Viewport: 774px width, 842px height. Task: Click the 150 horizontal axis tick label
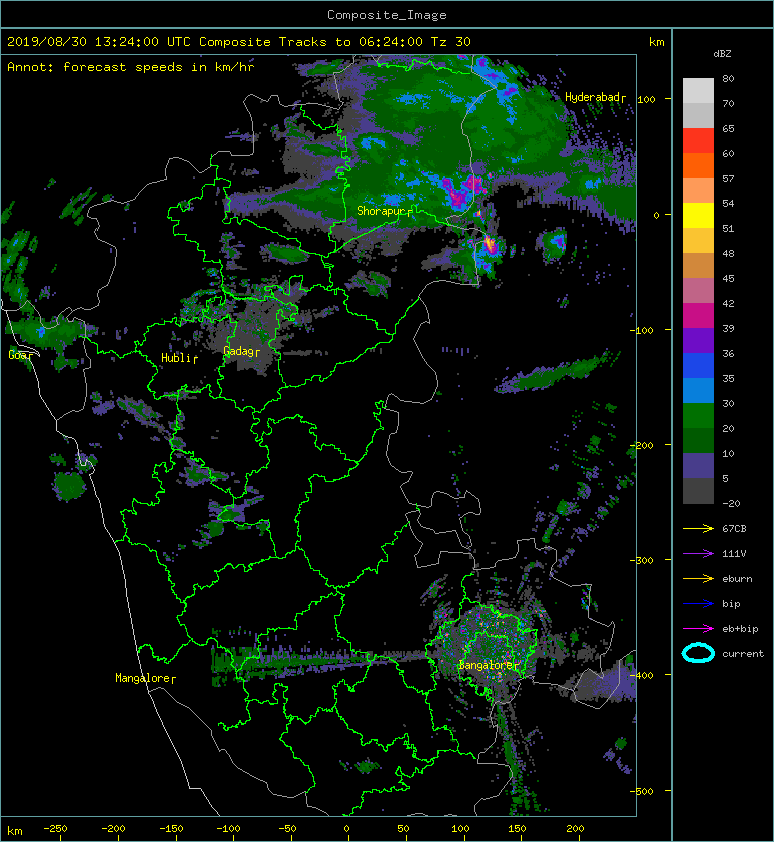[517, 829]
